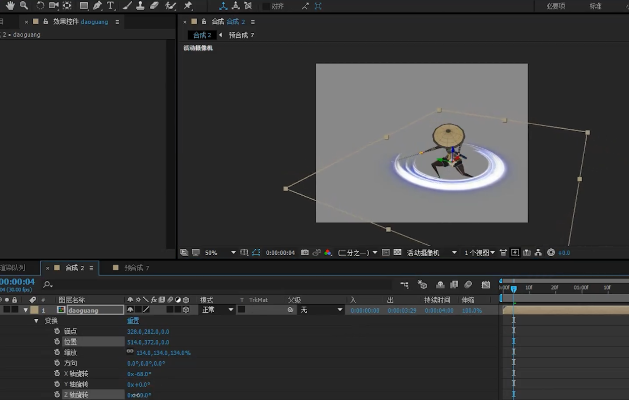Click the 位置 value 514.0,372.0,0.0

148,342
